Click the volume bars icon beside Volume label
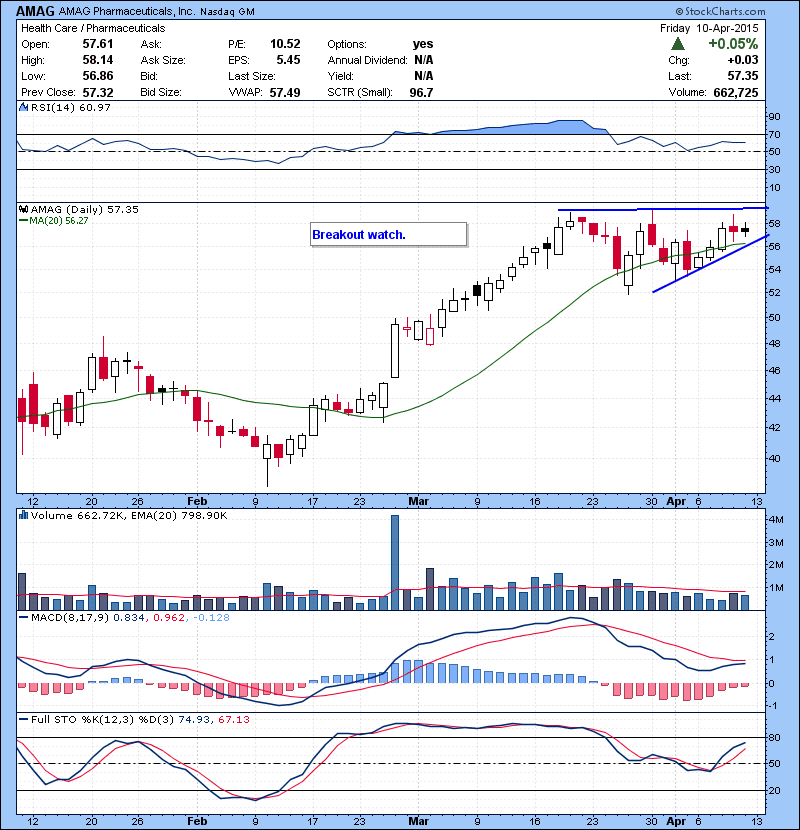Viewport: 800px width, 830px height. [x=24, y=515]
